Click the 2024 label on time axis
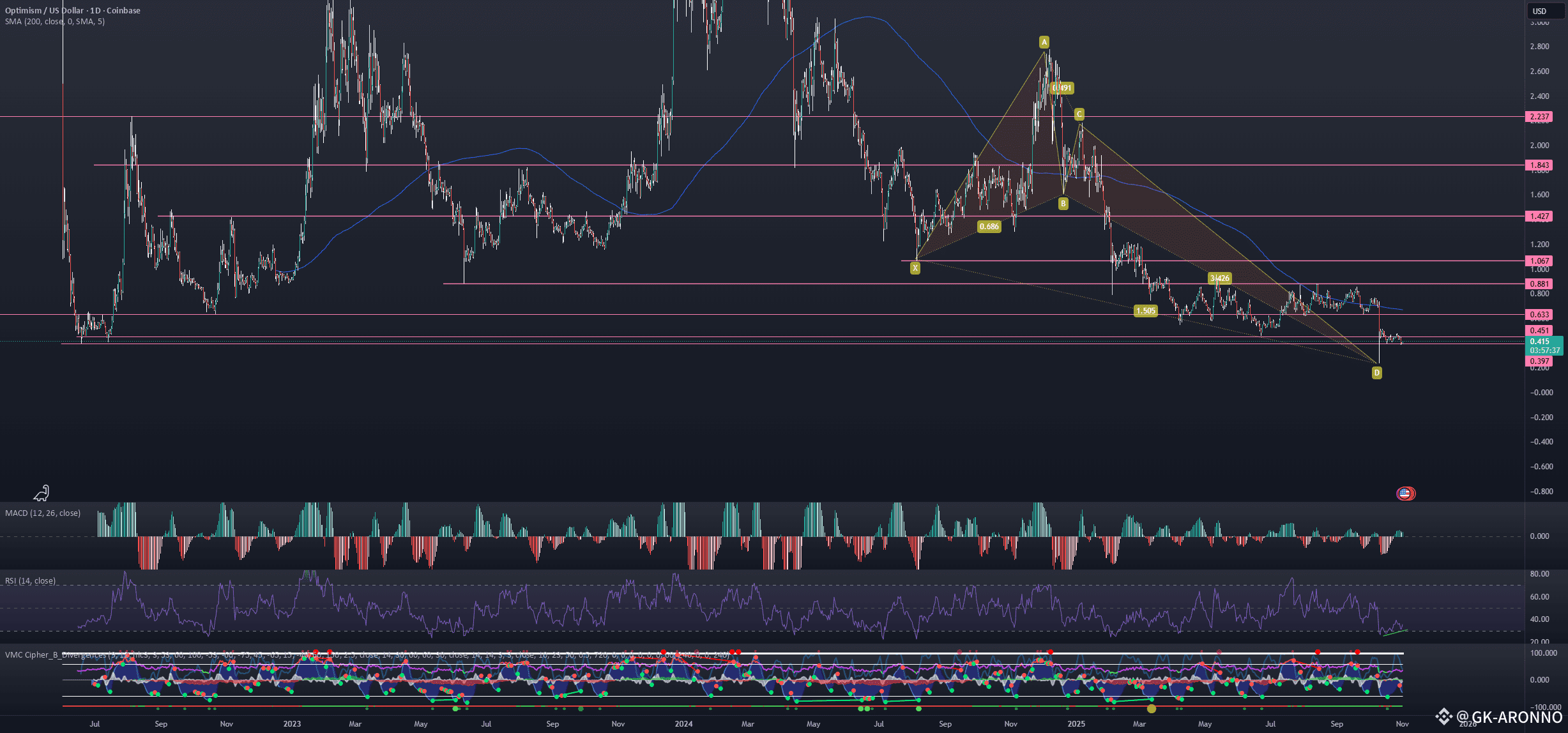This screenshot has width=1568, height=733. click(683, 724)
